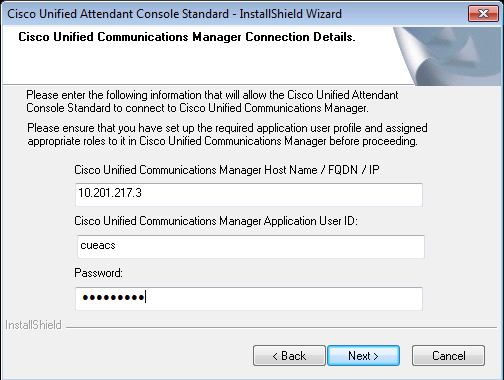Cancel the InstallShield wizard

click(x=448, y=356)
